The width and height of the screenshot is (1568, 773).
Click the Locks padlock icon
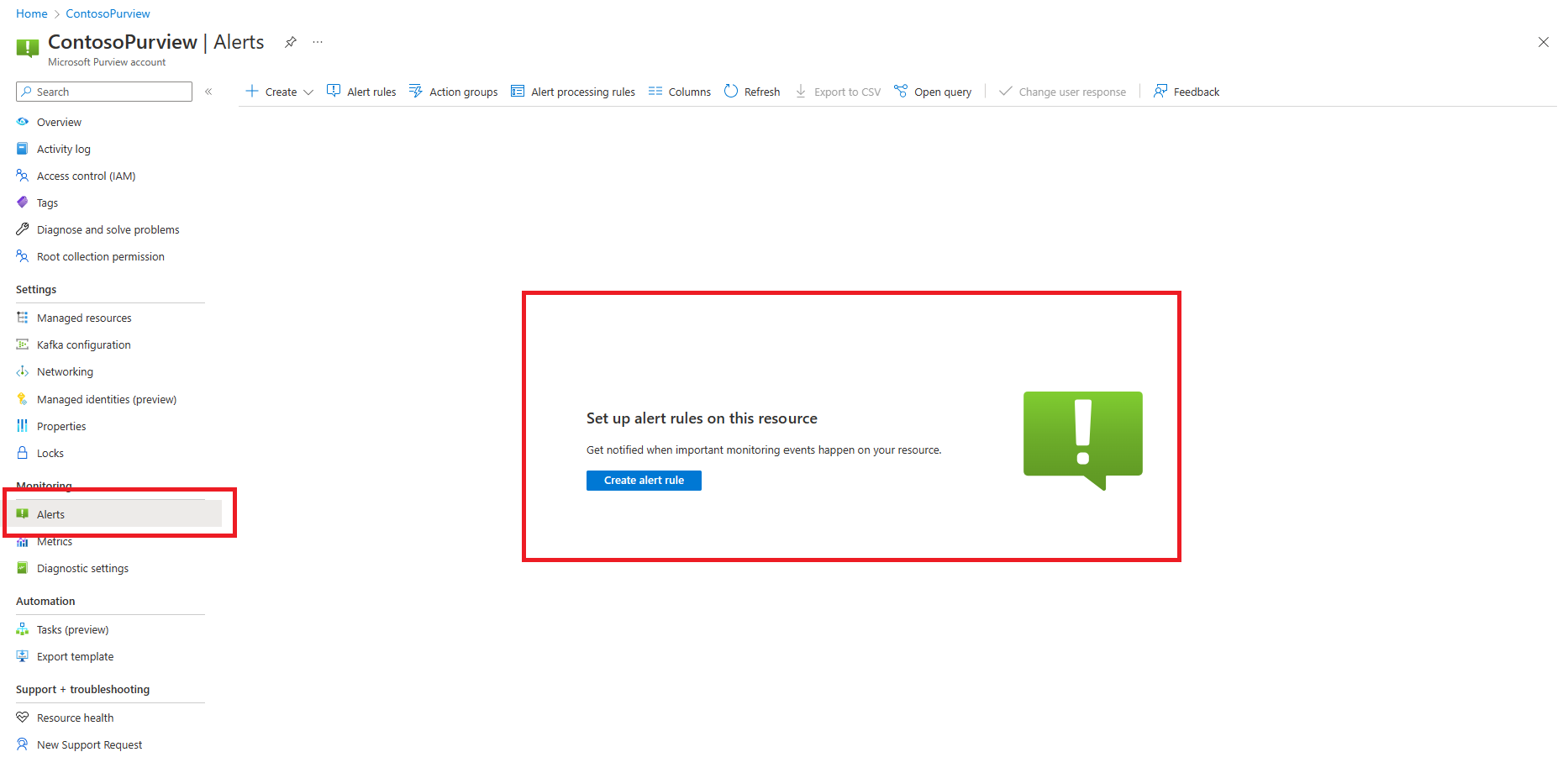click(x=23, y=453)
